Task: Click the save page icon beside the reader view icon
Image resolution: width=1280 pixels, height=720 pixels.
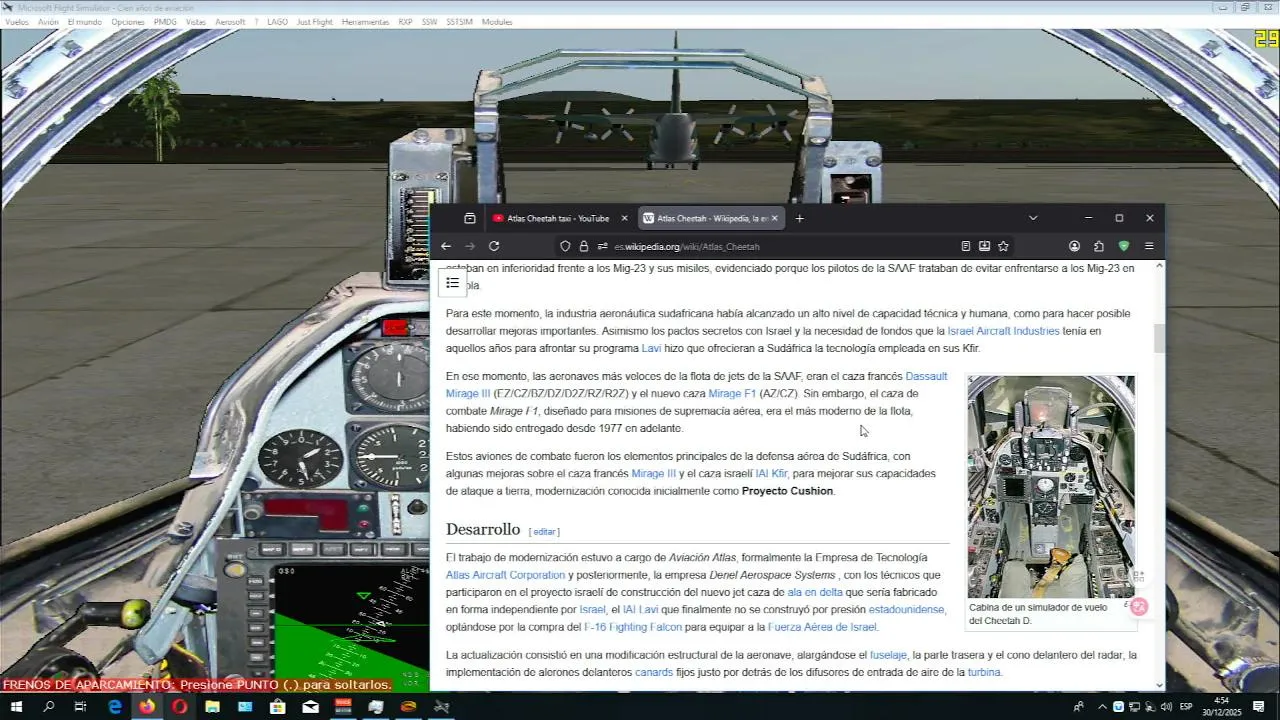Action: pos(984,246)
